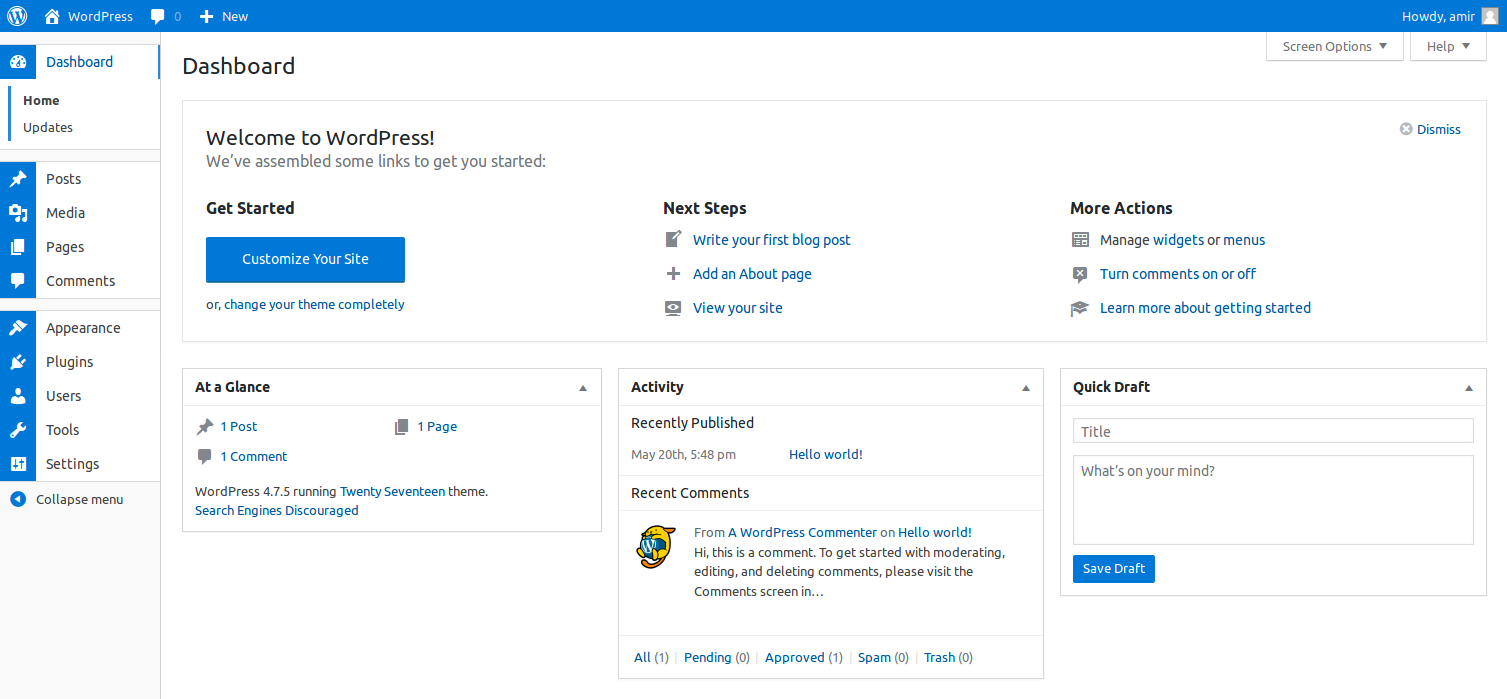The height and width of the screenshot is (699, 1507).
Task: Click the graduation cap icon beside Learn more
Action: 1080,308
